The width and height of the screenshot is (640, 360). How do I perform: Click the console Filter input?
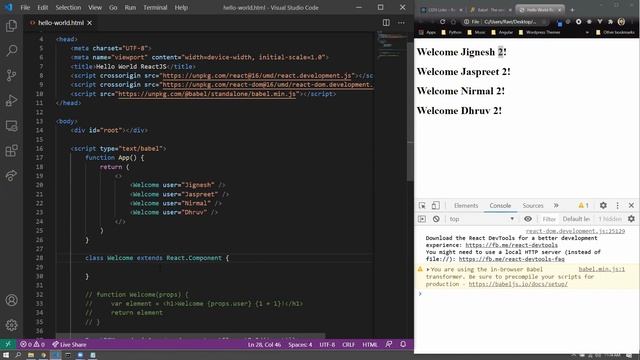[x=549, y=219]
